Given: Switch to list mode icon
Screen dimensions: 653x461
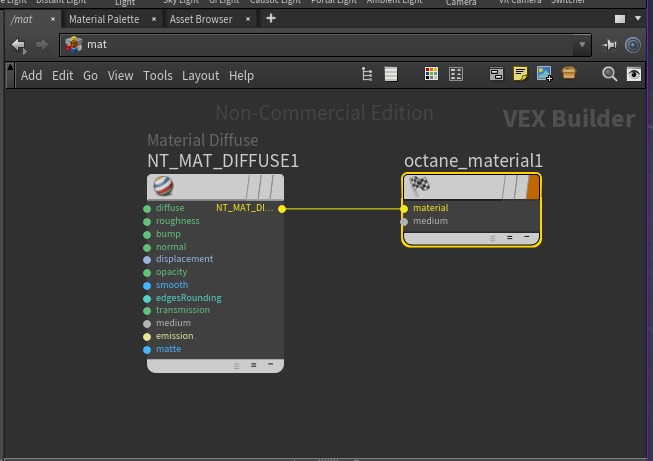Looking at the screenshot, I should [x=391, y=75].
